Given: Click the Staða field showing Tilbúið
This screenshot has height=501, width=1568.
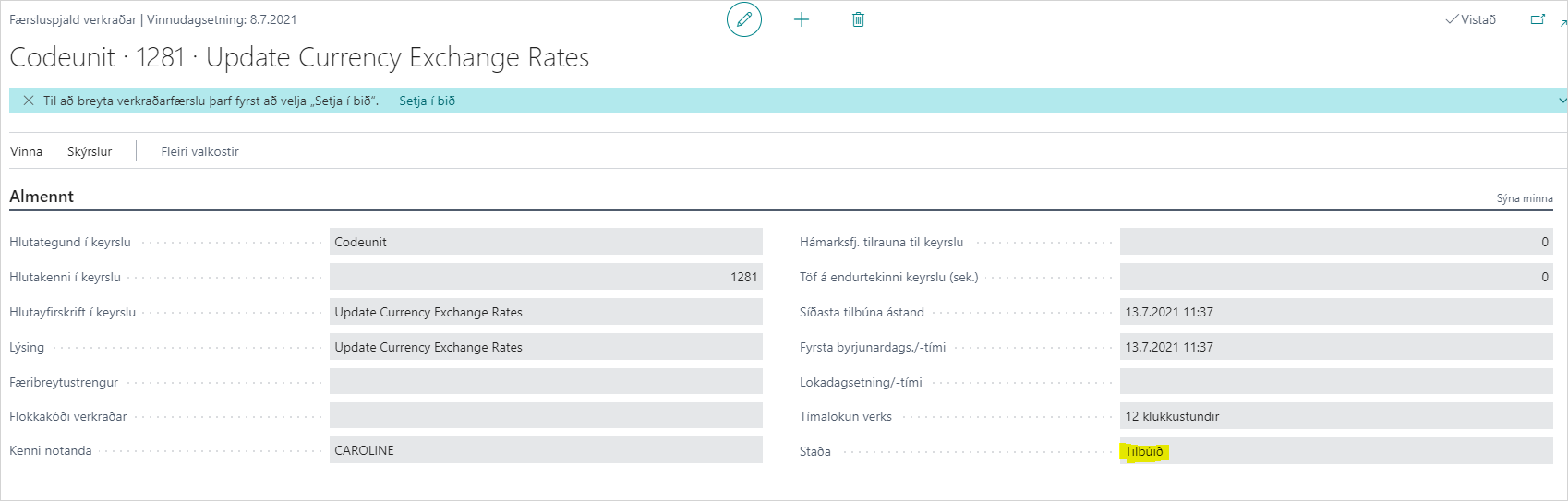Looking at the screenshot, I should [1334, 451].
